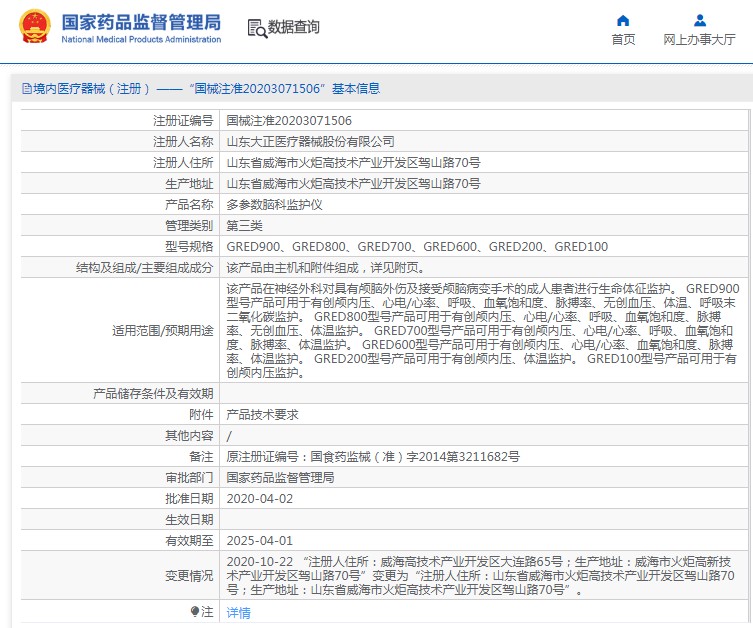Click the 首页 home icon
The width and height of the screenshot is (753, 628).
point(623,20)
